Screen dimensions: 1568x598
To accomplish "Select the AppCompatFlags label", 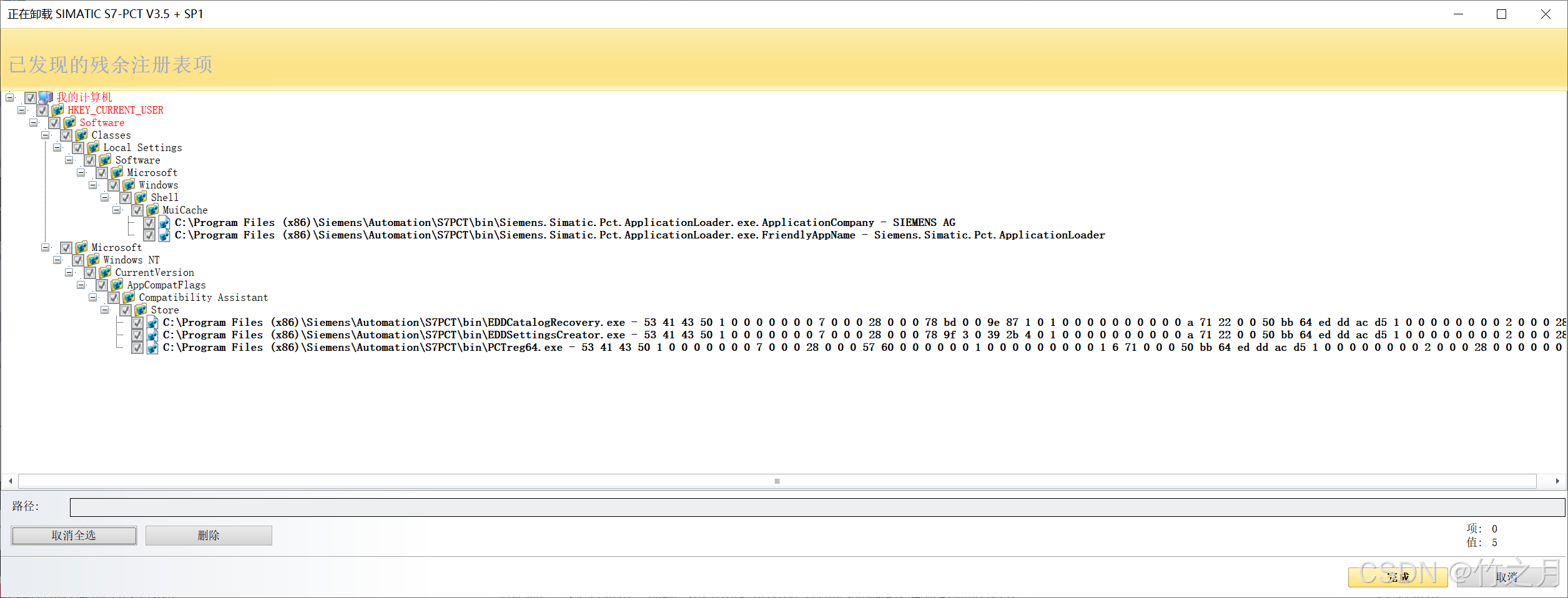I will point(166,285).
